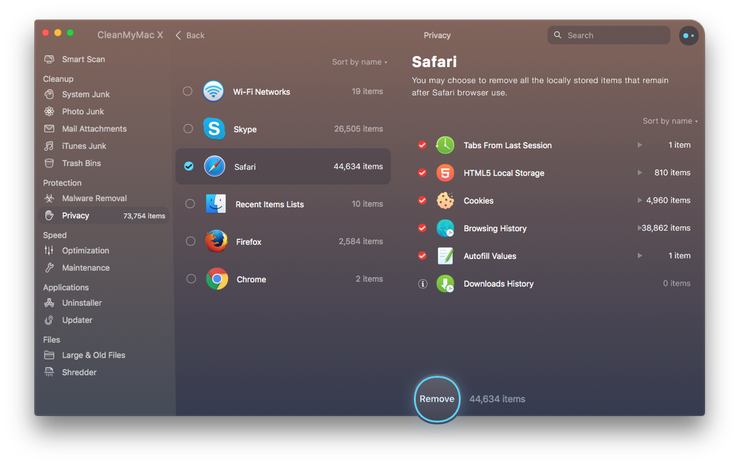Image resolution: width=740 pixels, height=465 pixels.
Task: Uncheck Tabs From Last Session checkbox
Action: click(x=422, y=145)
